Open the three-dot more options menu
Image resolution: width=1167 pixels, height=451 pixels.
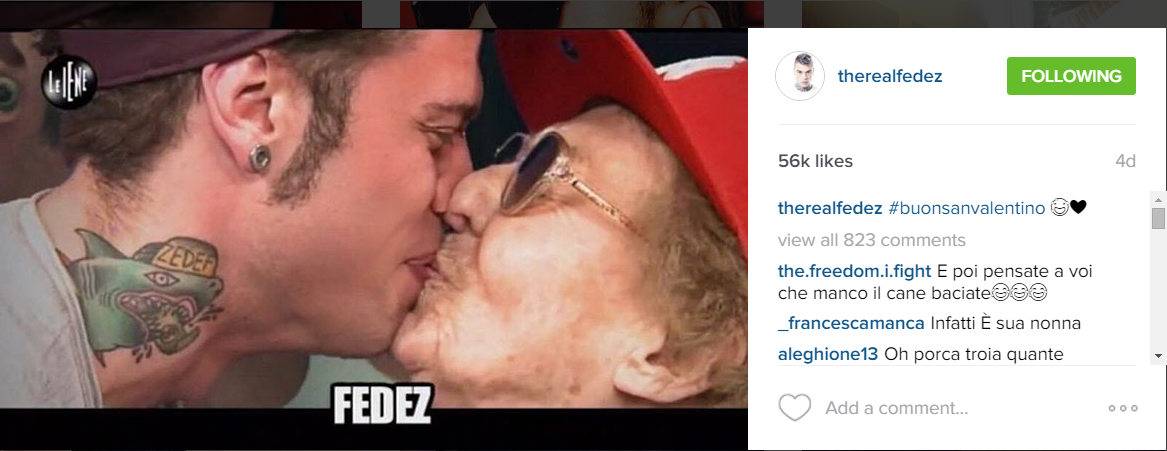[1123, 408]
